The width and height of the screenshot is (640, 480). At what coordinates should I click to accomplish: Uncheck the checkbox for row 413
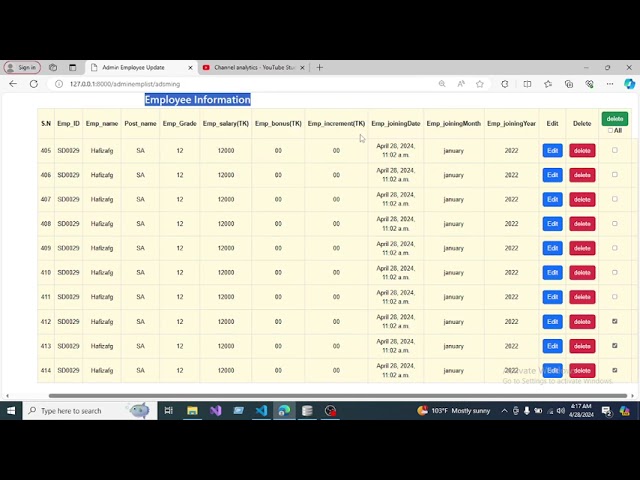[615, 346]
